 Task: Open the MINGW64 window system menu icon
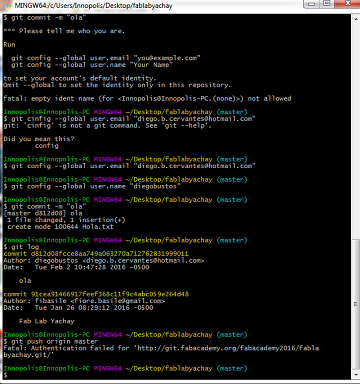point(7,5)
